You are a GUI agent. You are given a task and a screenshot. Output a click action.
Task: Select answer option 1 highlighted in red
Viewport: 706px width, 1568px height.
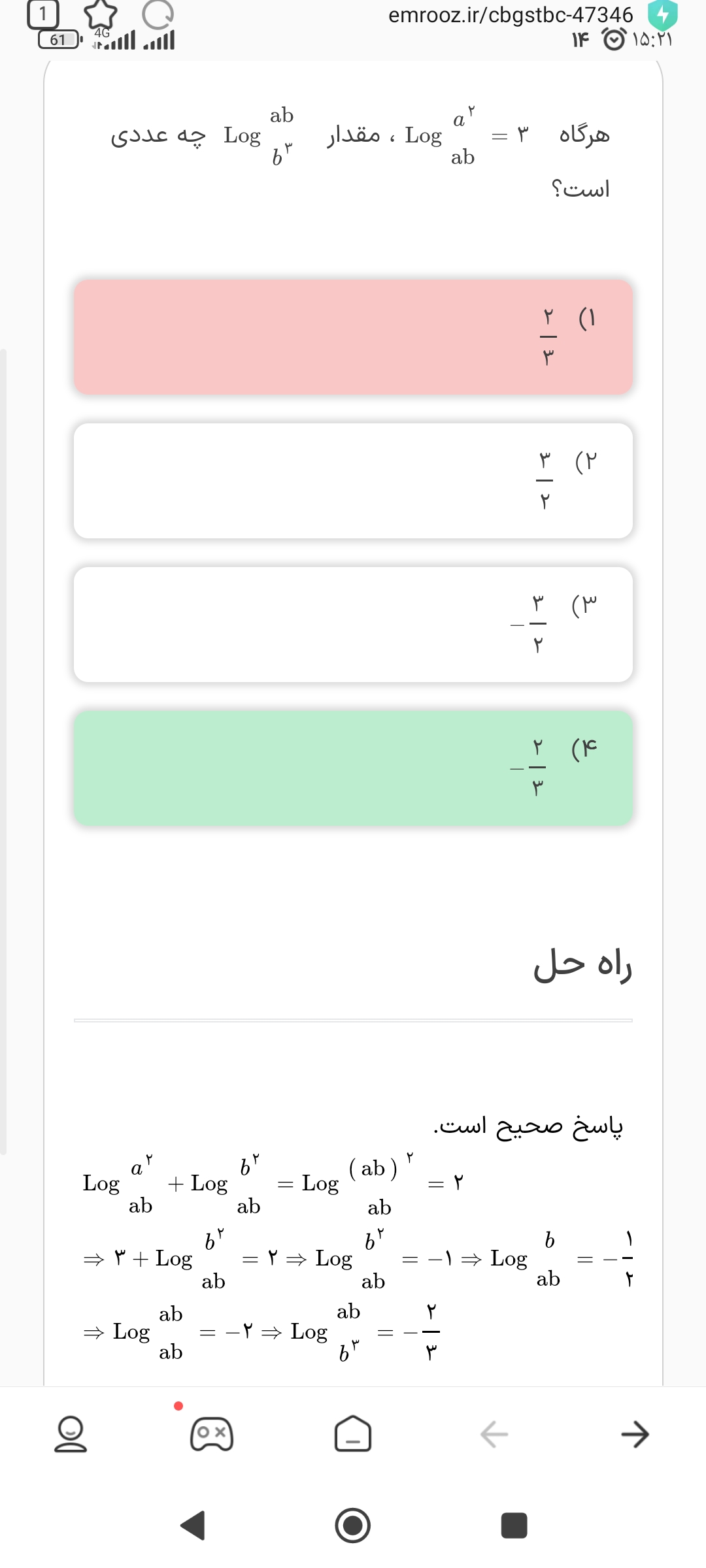353,337
